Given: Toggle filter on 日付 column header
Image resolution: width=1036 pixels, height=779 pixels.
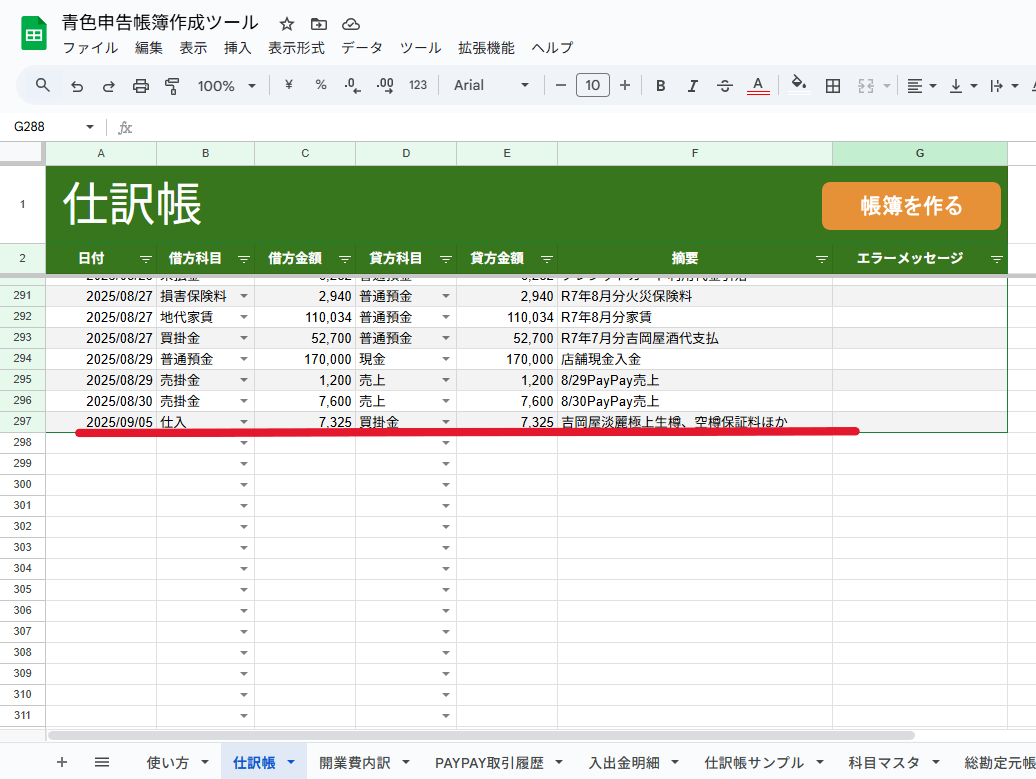Looking at the screenshot, I should (145, 259).
